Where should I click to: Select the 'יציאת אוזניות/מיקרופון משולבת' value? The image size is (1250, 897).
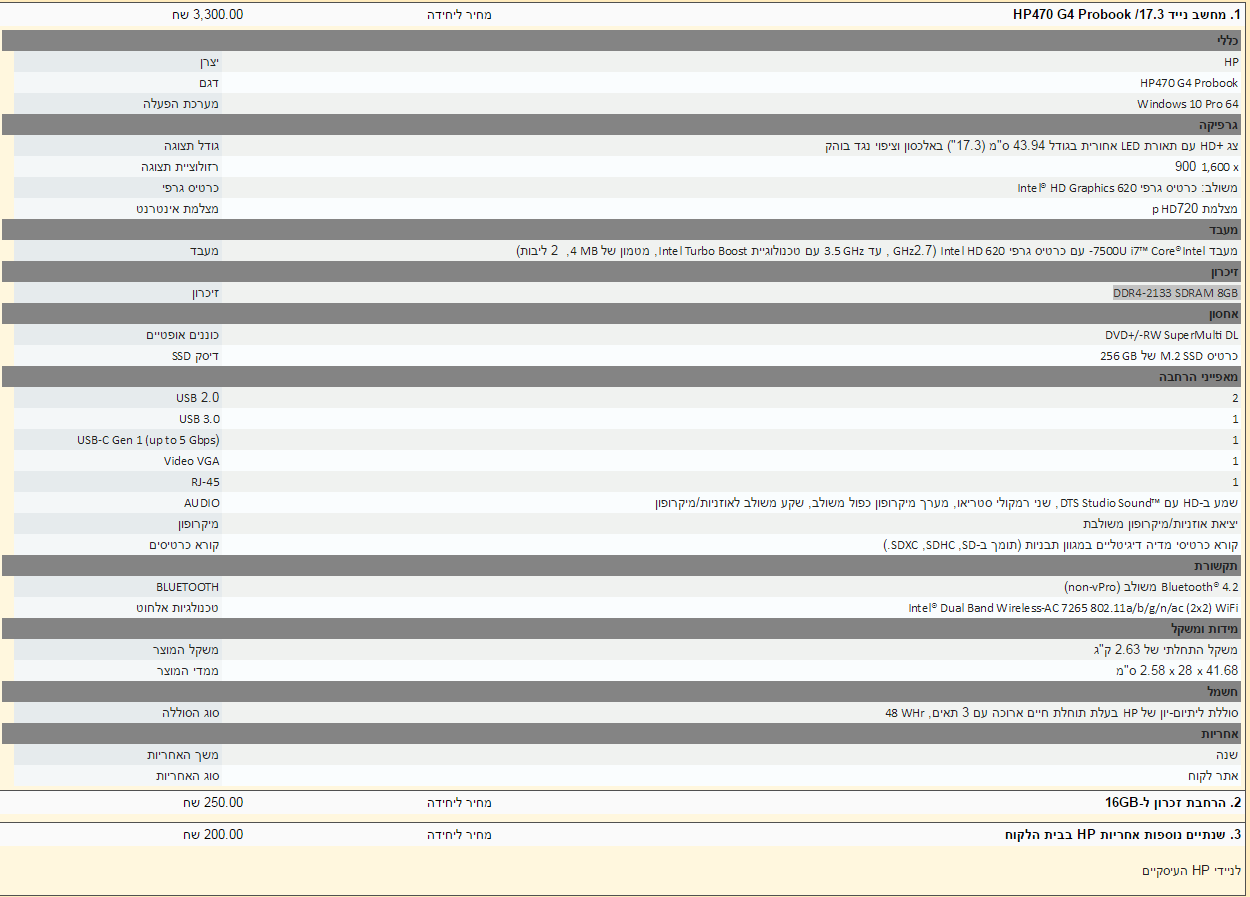tap(1160, 524)
